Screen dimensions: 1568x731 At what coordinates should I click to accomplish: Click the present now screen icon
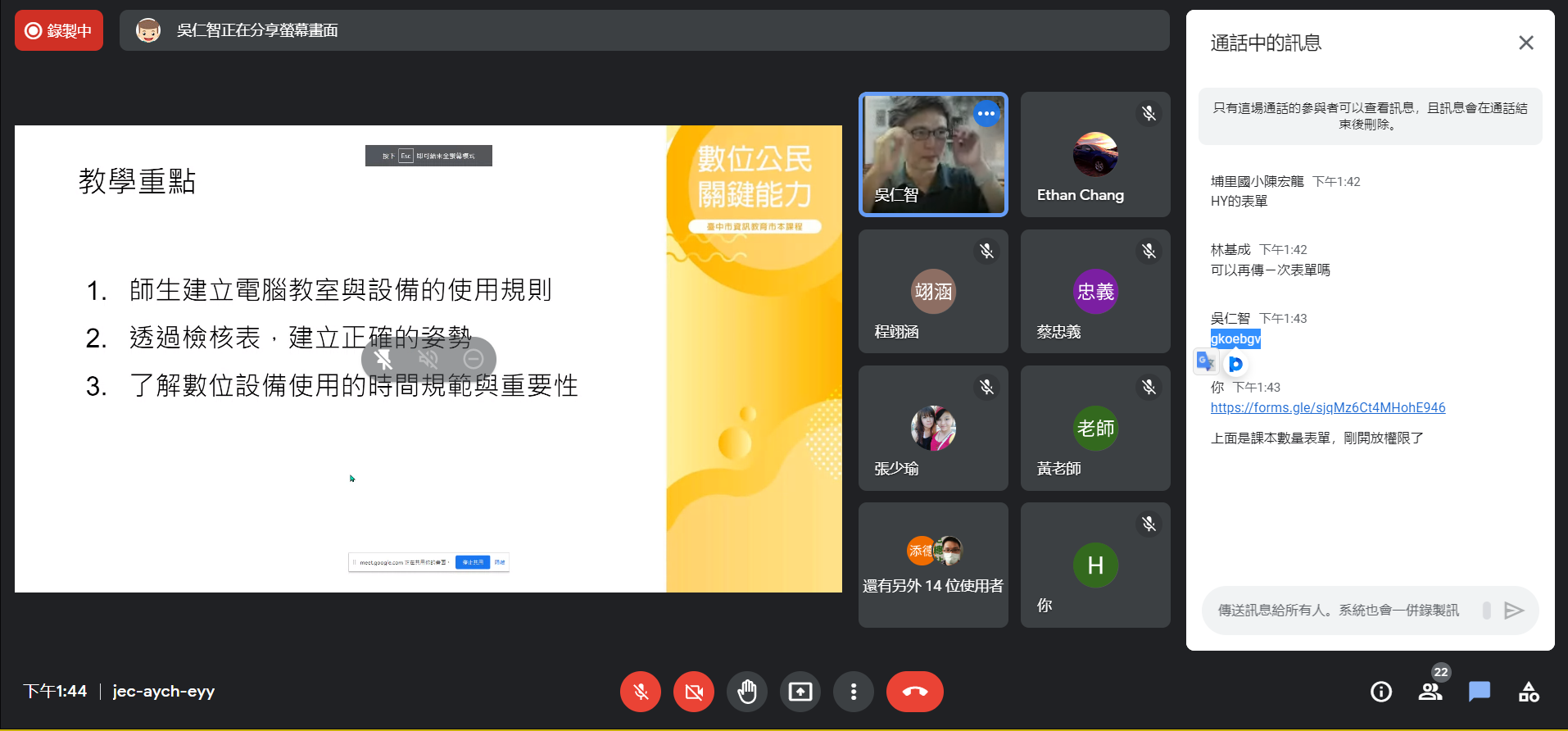[x=800, y=692]
